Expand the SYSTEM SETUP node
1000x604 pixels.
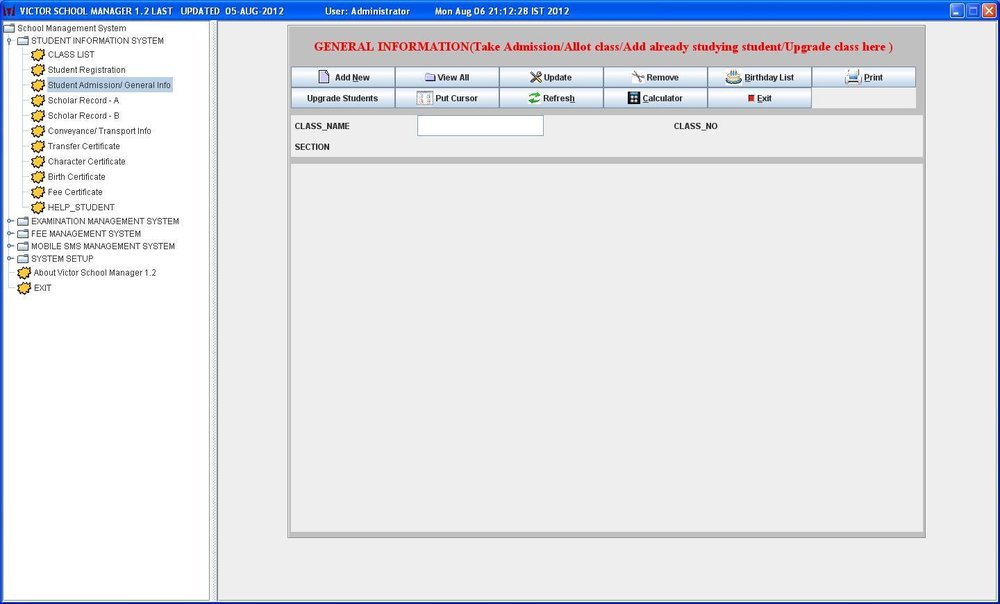pyautogui.click(x=10, y=258)
